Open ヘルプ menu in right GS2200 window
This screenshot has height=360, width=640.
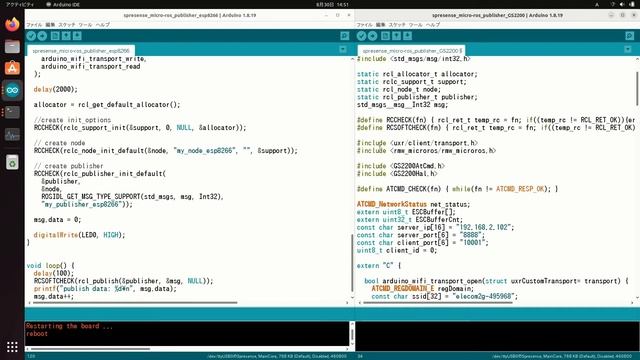coord(433,25)
